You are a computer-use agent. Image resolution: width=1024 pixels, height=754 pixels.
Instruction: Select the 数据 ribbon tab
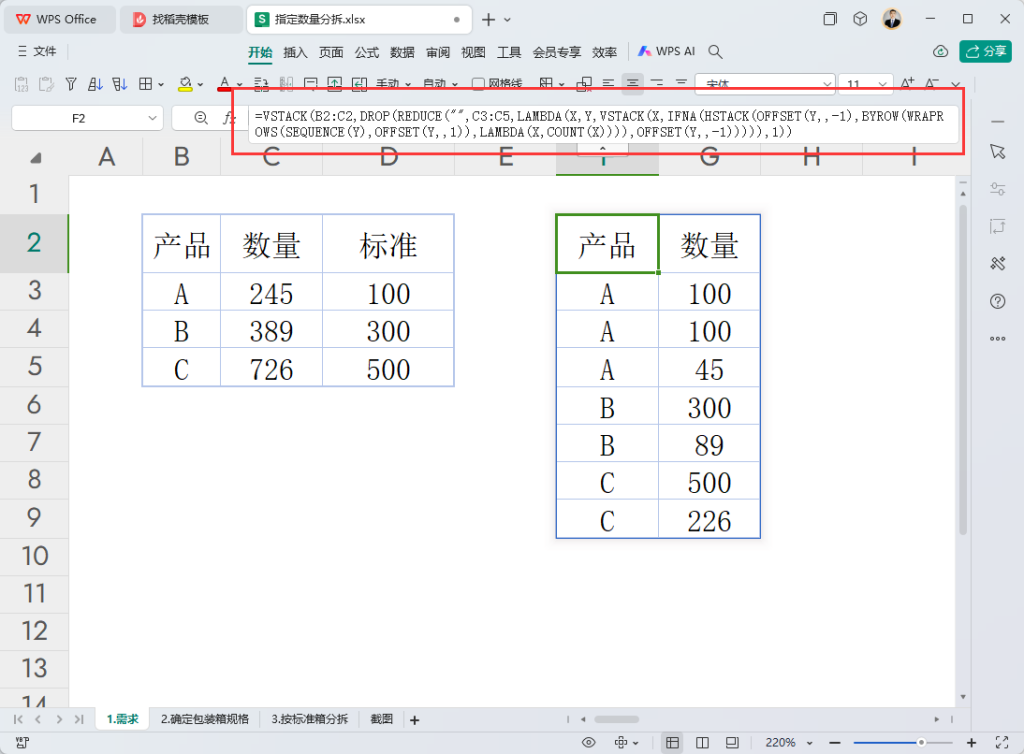(402, 52)
